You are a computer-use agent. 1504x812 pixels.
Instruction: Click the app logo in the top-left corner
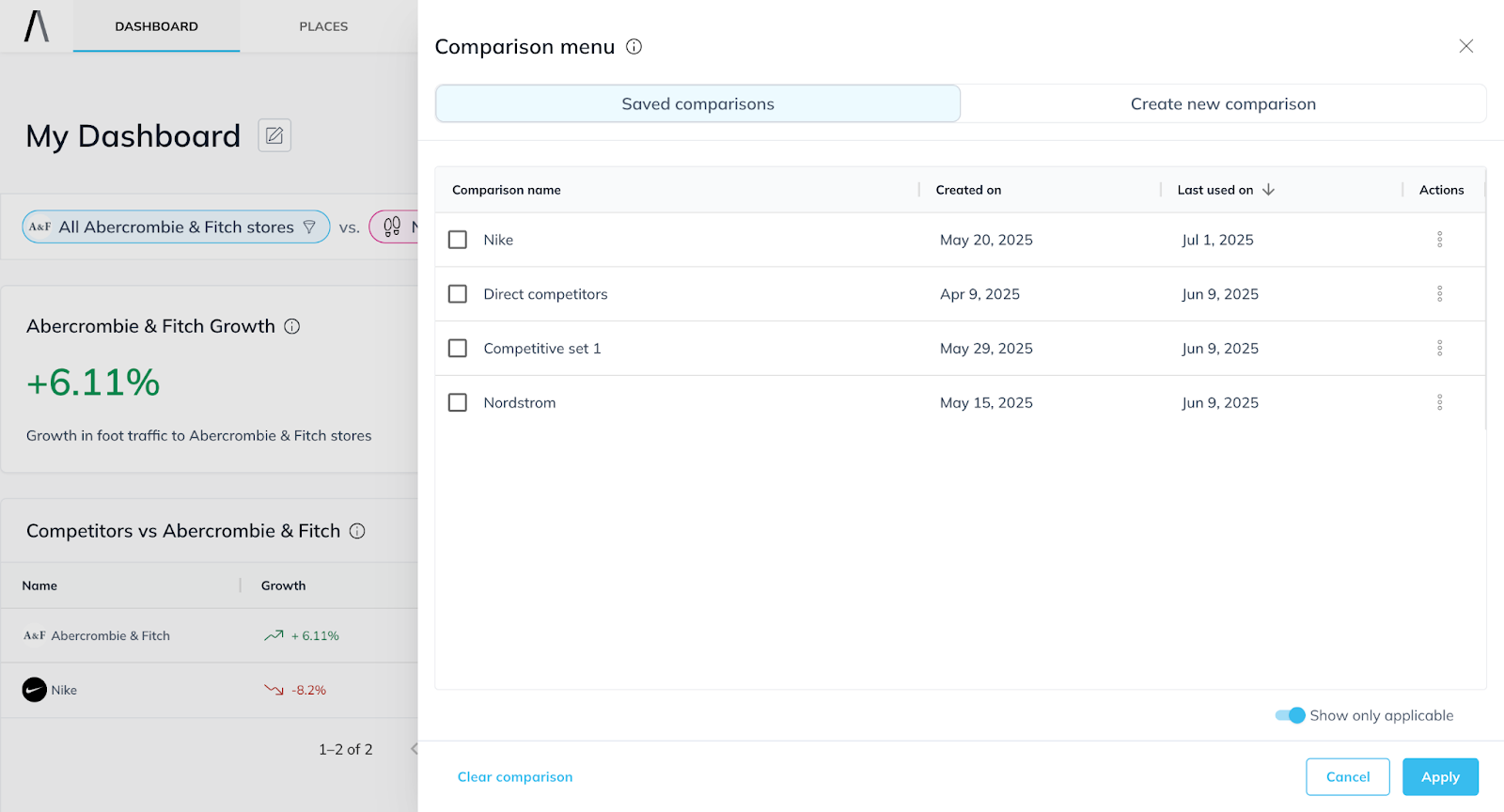tap(37, 26)
